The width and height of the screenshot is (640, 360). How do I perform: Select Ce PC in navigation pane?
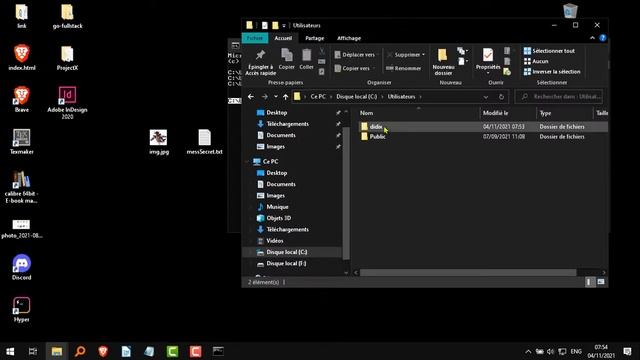[270, 162]
